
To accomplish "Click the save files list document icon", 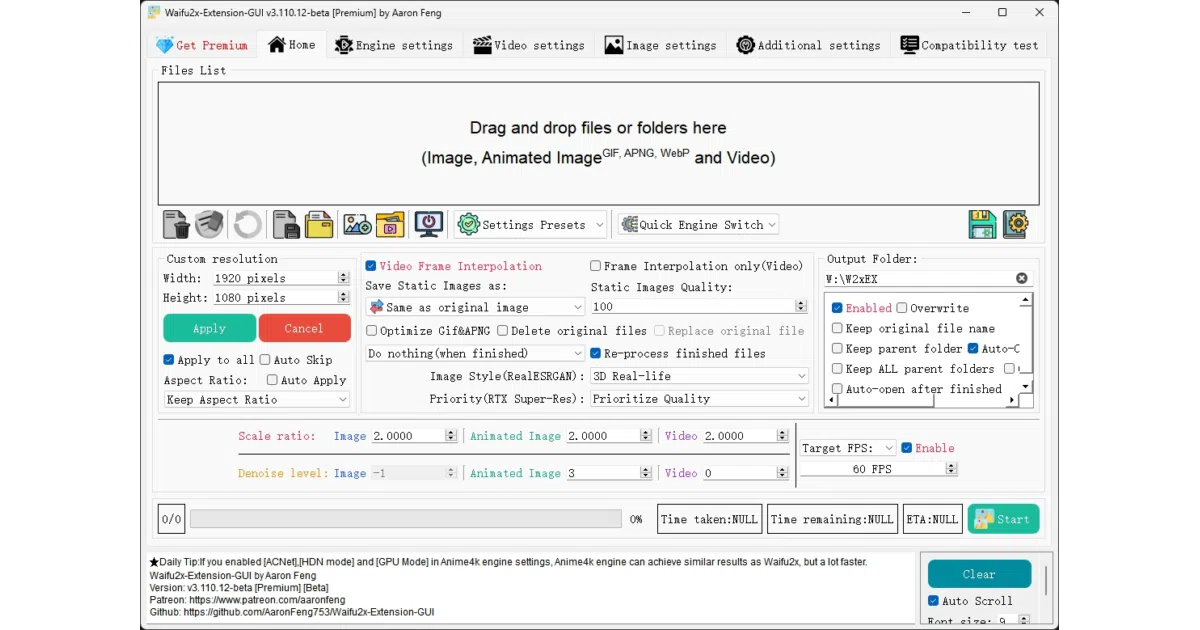I will [x=286, y=224].
